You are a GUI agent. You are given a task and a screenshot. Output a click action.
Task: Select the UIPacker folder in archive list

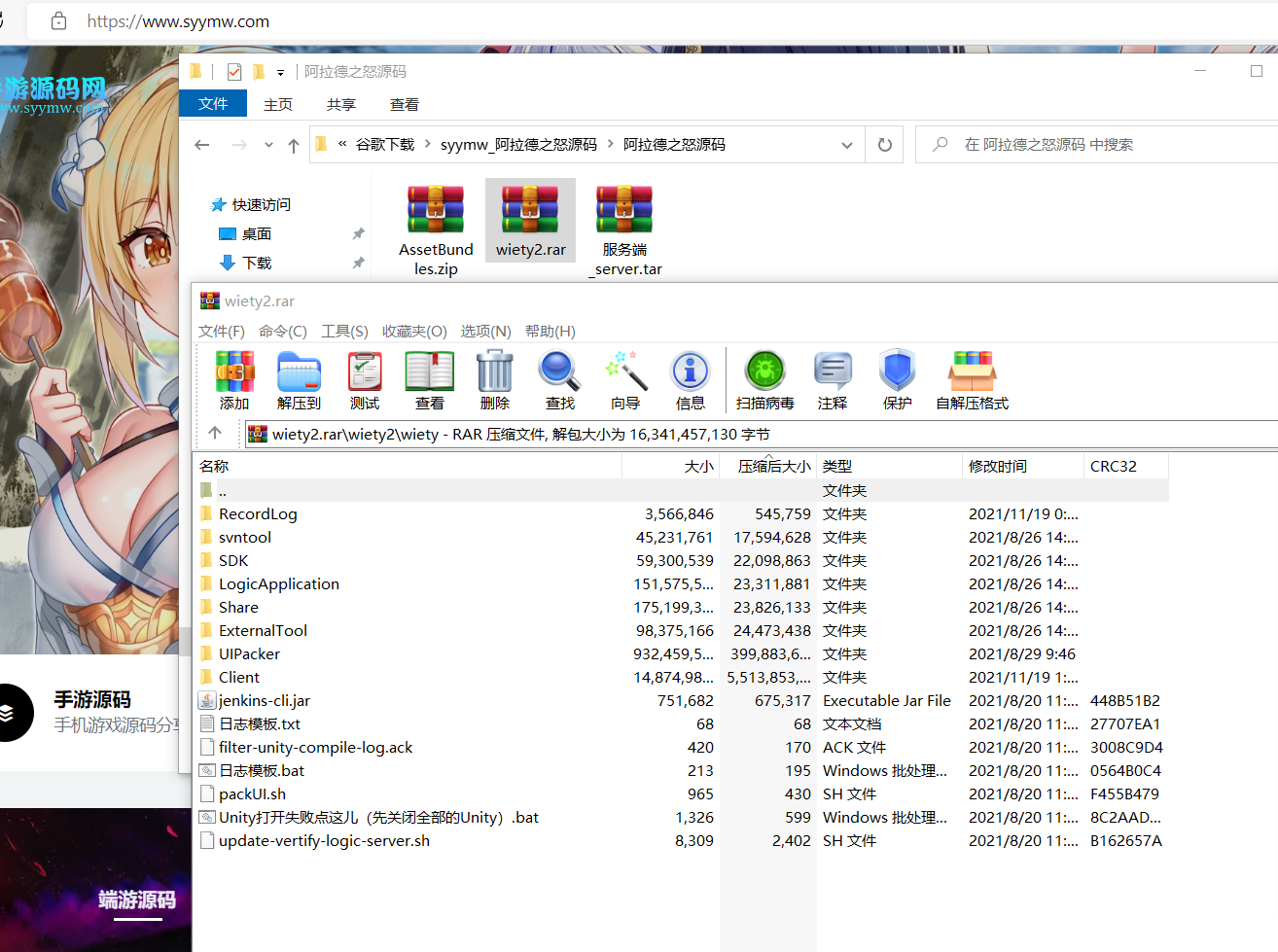249,654
